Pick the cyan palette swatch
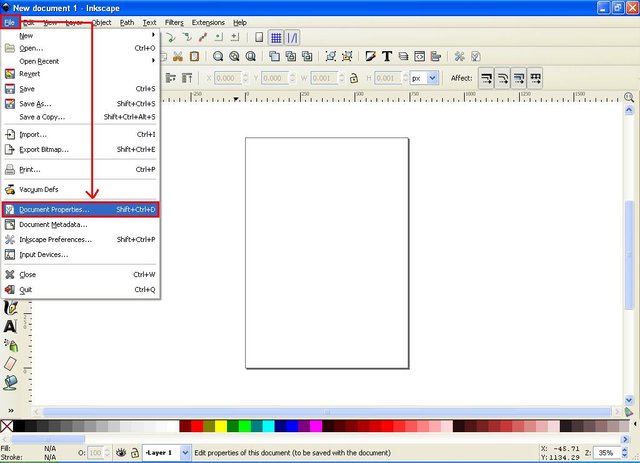640x463 pixels. [x=268, y=426]
